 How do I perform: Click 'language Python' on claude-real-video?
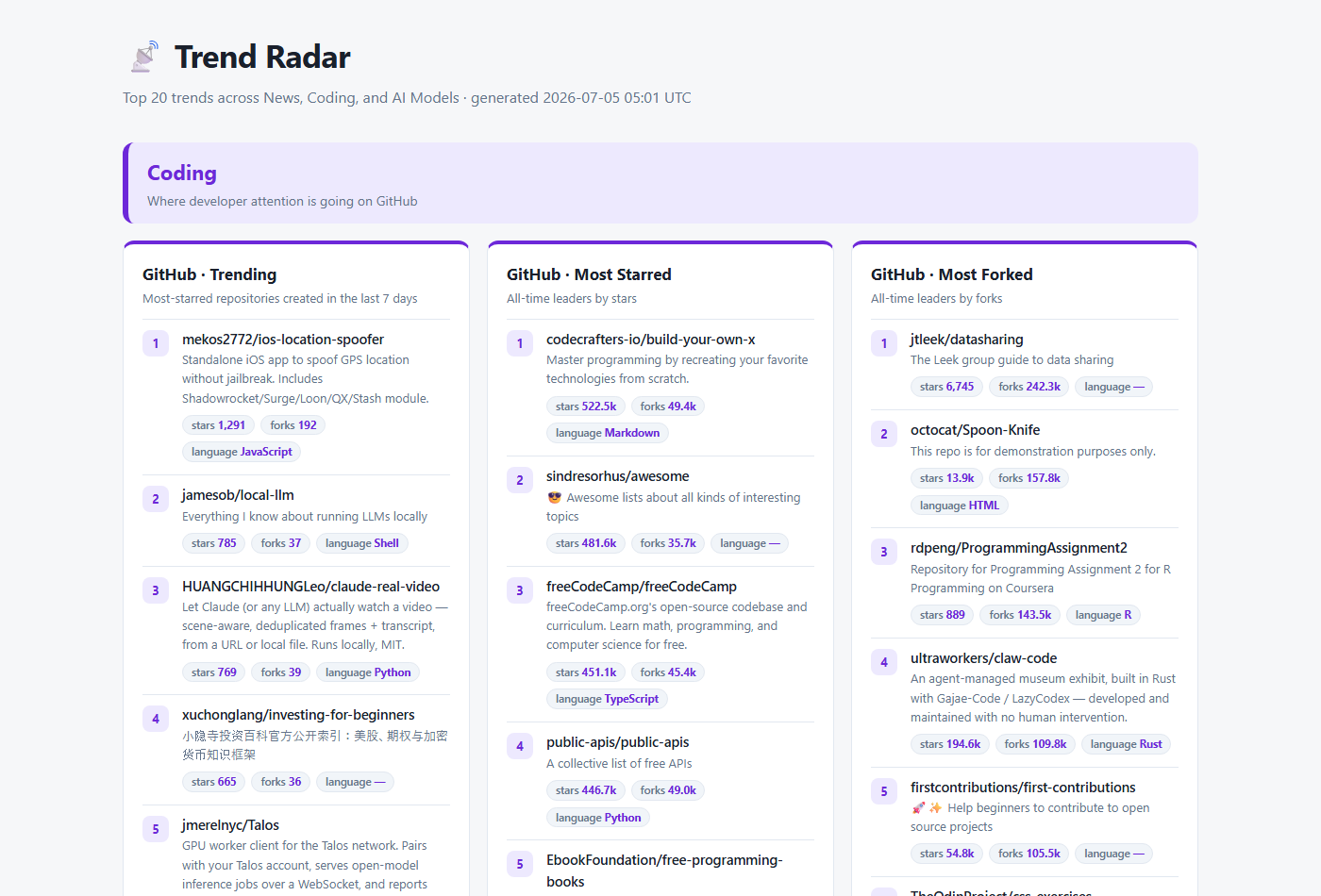[x=368, y=672]
